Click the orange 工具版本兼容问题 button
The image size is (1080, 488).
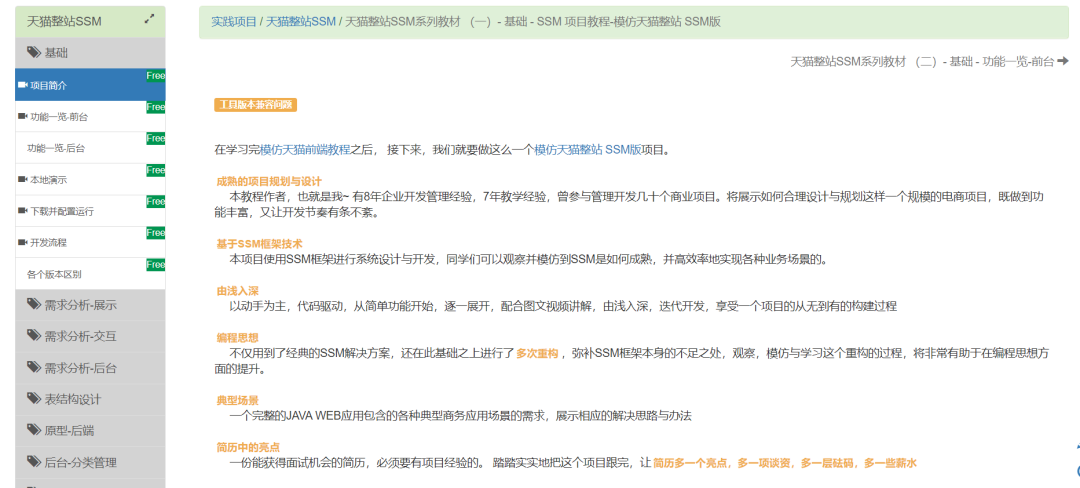[x=255, y=105]
